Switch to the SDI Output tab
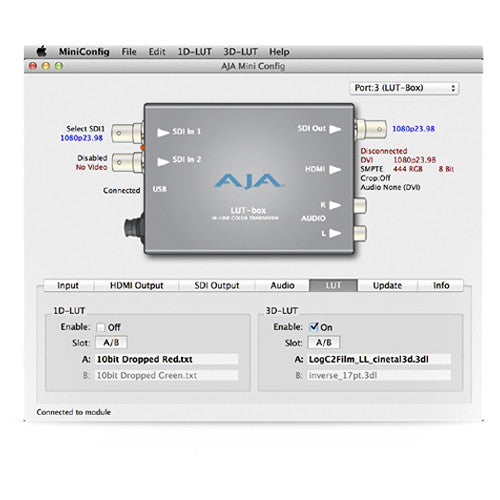Viewport: 500px width, 500px height. (217, 285)
